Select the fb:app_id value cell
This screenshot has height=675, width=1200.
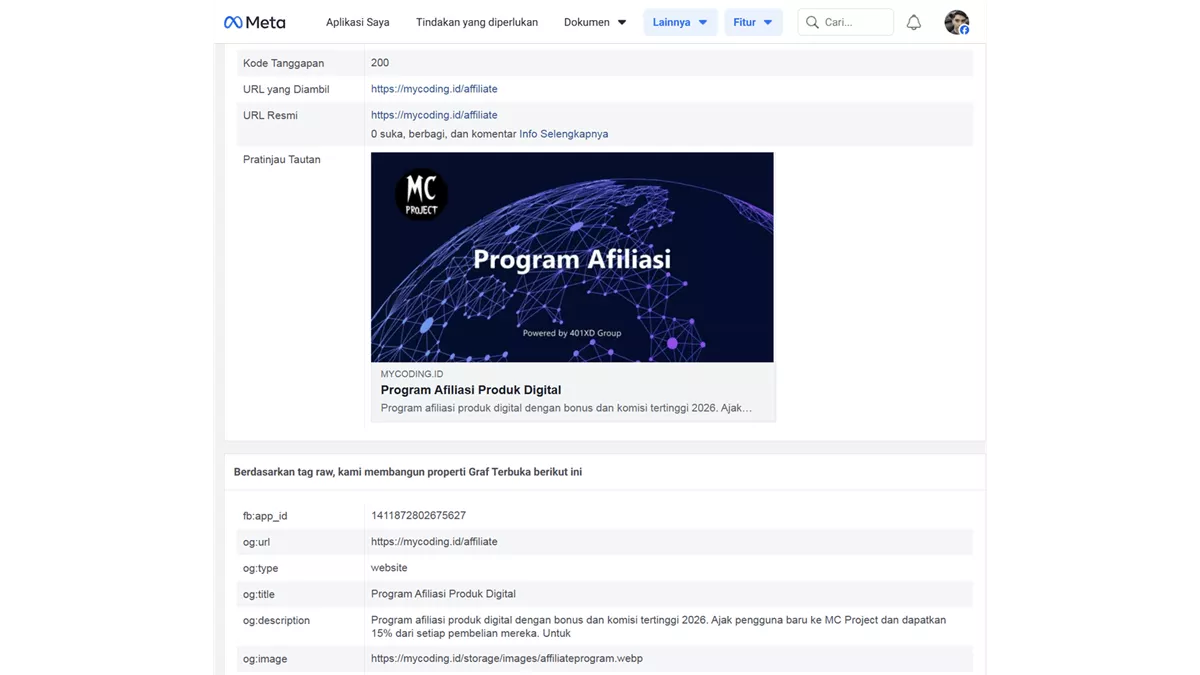coord(418,515)
